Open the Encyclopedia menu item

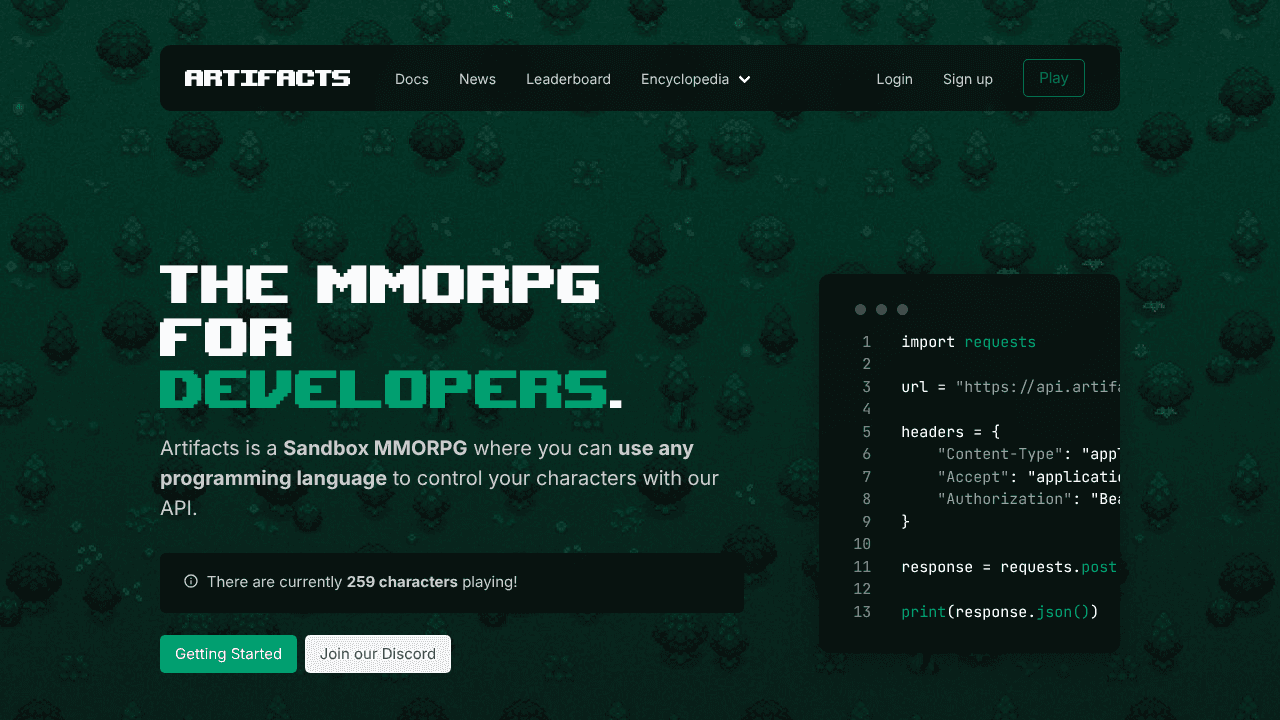685,79
